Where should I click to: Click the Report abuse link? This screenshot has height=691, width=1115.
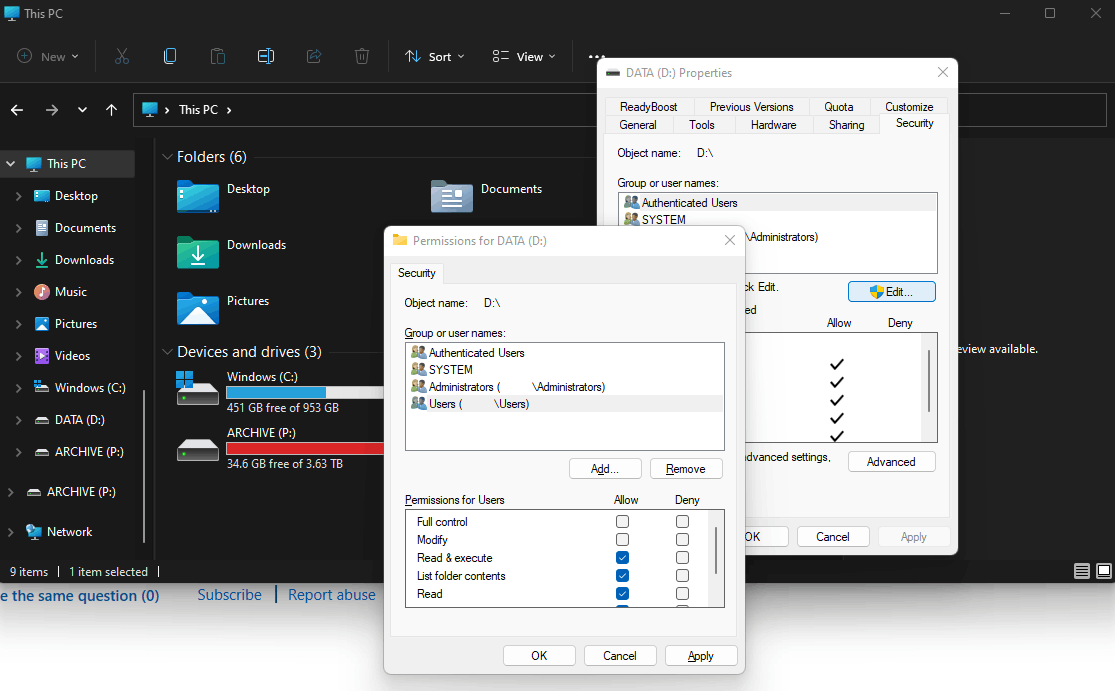331,595
